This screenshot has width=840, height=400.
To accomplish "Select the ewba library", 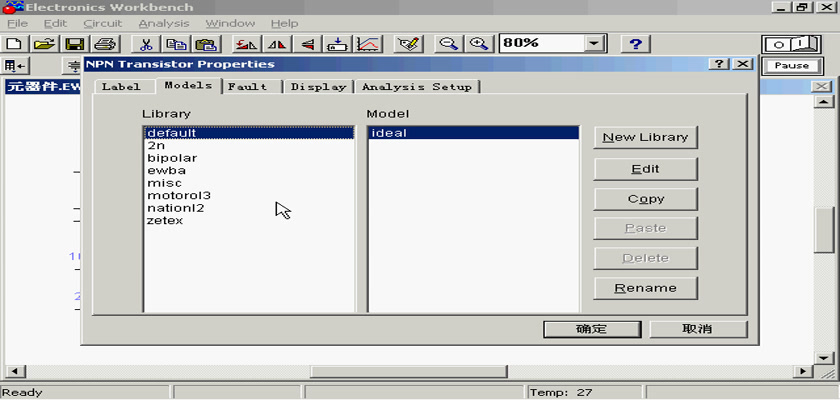I will click(x=250, y=171).
